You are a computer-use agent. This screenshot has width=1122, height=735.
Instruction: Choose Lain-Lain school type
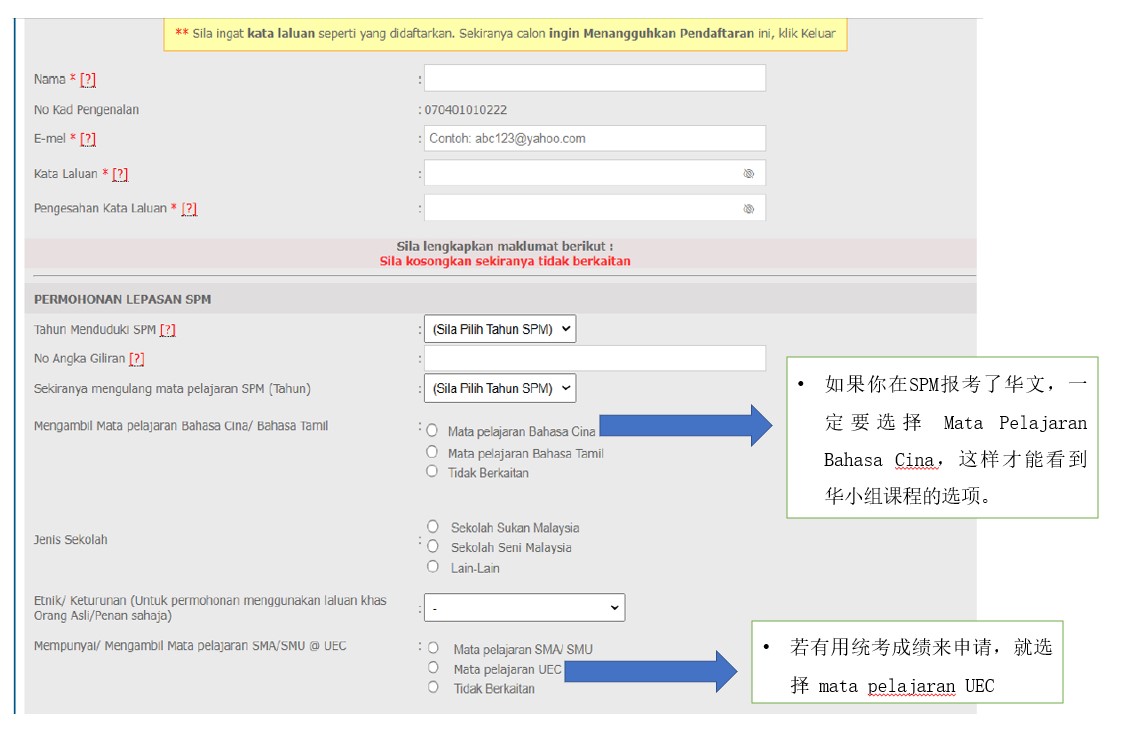point(433,567)
